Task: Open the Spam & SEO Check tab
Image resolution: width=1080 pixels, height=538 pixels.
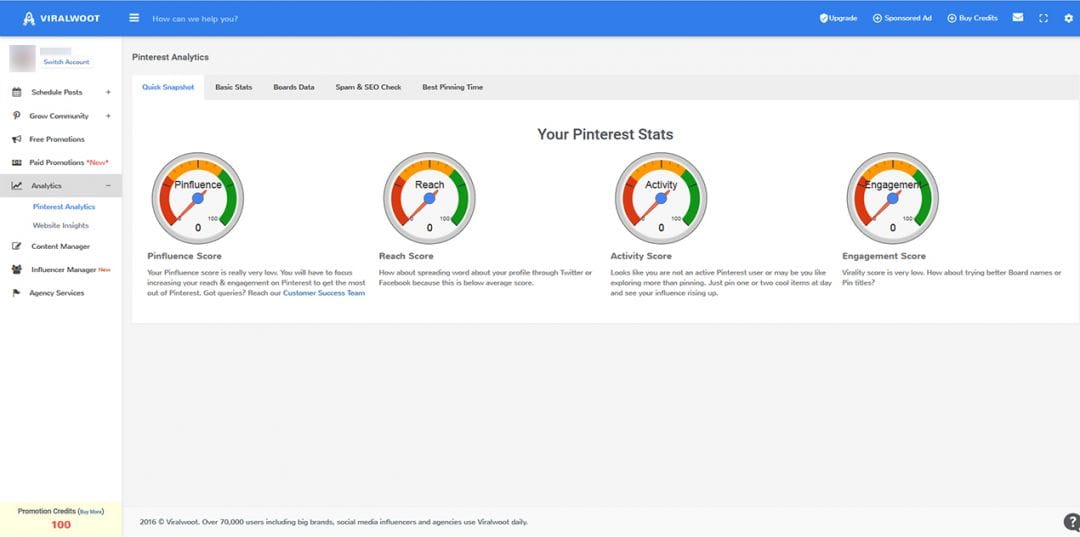Action: (368, 87)
